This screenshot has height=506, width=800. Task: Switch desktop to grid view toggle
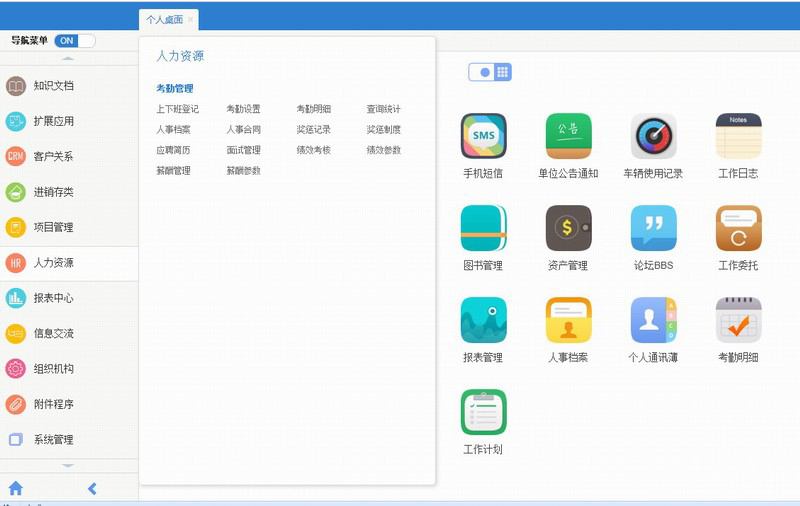pos(503,72)
